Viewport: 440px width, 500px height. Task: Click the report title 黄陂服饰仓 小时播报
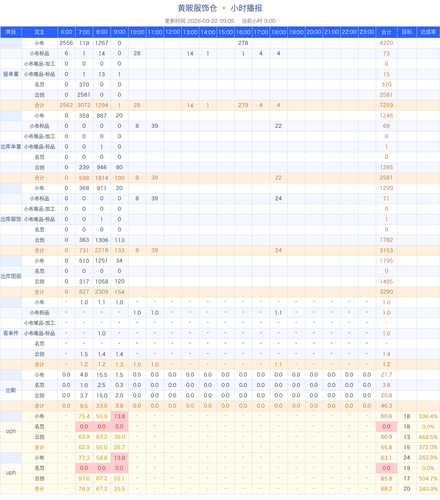(x=220, y=8)
